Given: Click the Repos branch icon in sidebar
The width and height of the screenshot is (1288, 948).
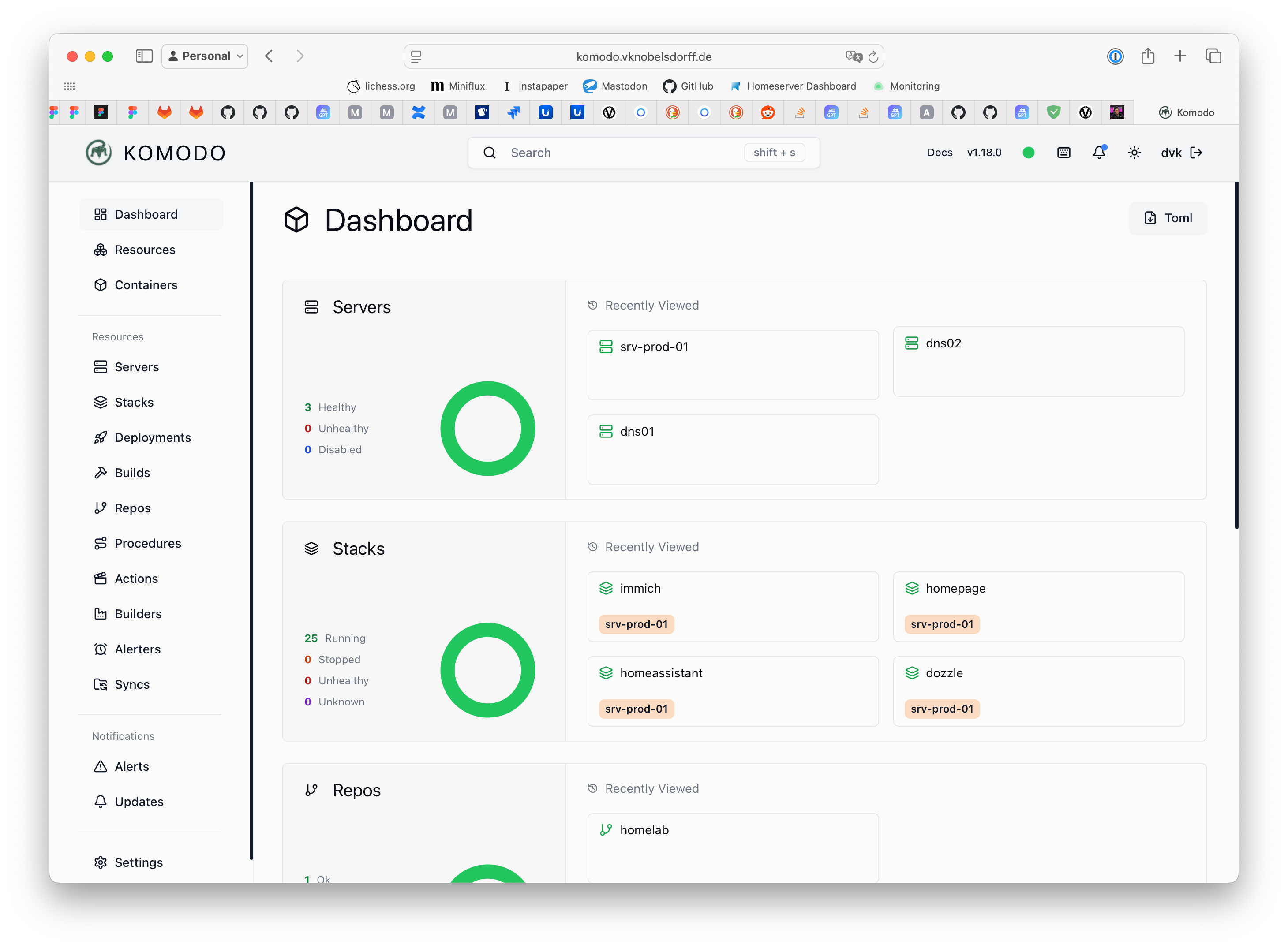Looking at the screenshot, I should tap(101, 508).
